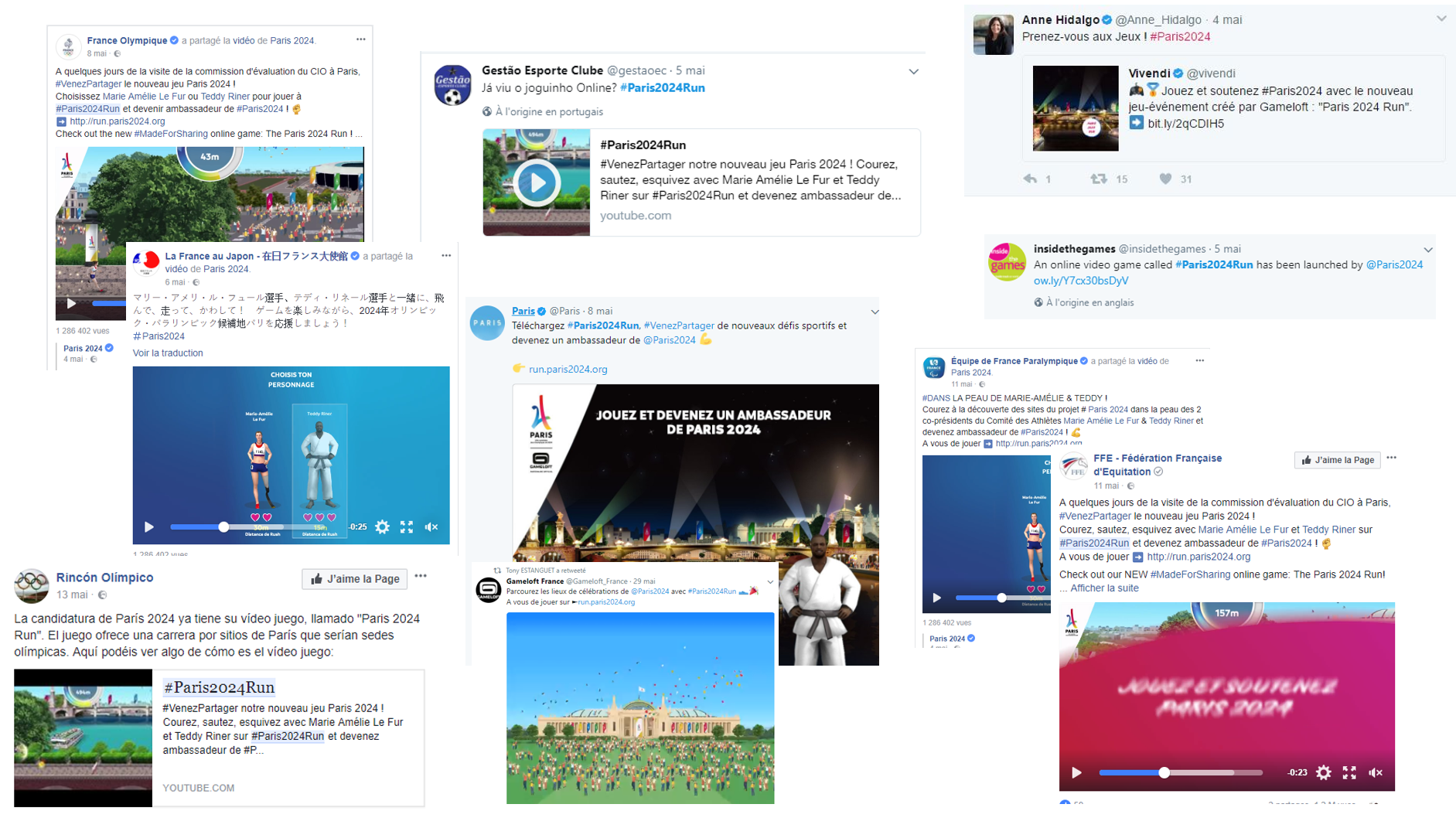
Task: Open settings gear in La France au Japon video
Action: tap(382, 527)
